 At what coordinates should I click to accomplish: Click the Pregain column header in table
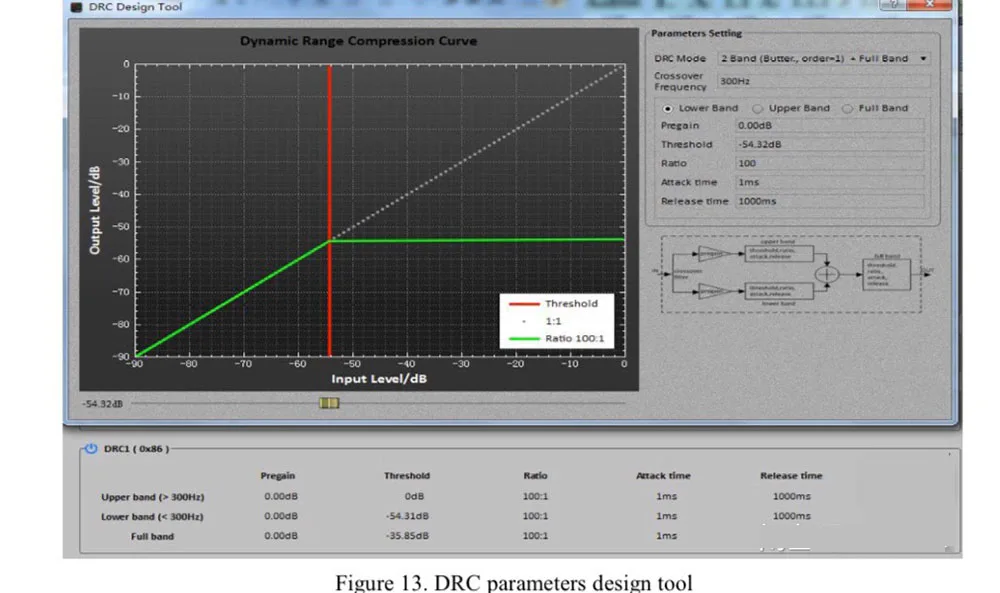pyautogui.click(x=277, y=476)
